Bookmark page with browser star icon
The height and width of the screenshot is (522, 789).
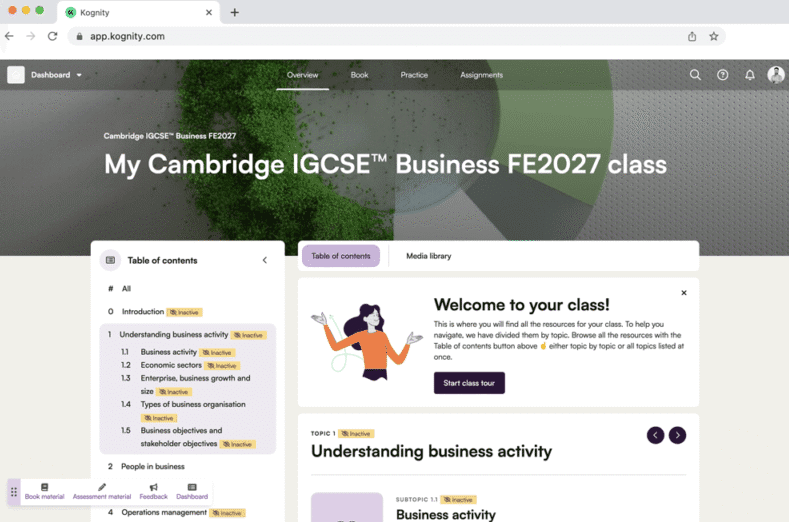point(714,36)
